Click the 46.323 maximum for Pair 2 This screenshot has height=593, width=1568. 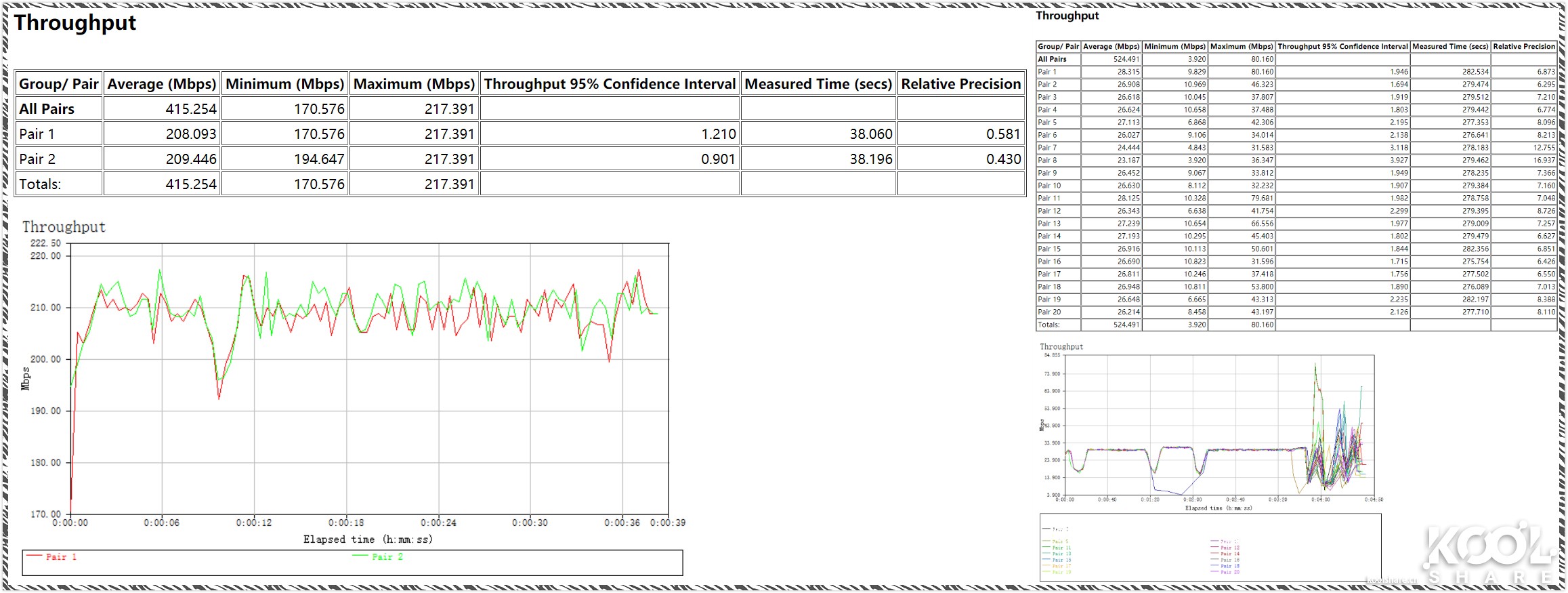1262,85
